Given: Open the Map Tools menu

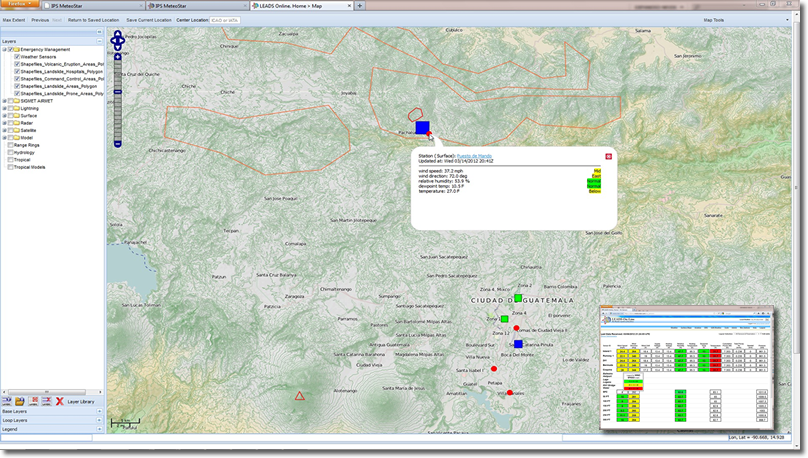Looking at the screenshot, I should pyautogui.click(x=714, y=20).
